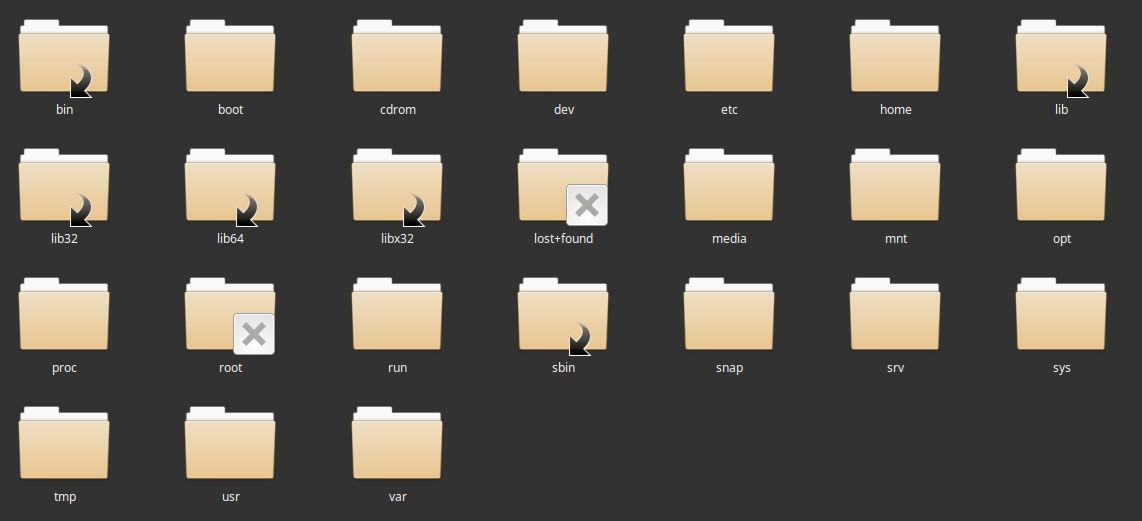This screenshot has width=1142, height=521.
Task: Click the 'lib32' name label
Action: [64, 238]
